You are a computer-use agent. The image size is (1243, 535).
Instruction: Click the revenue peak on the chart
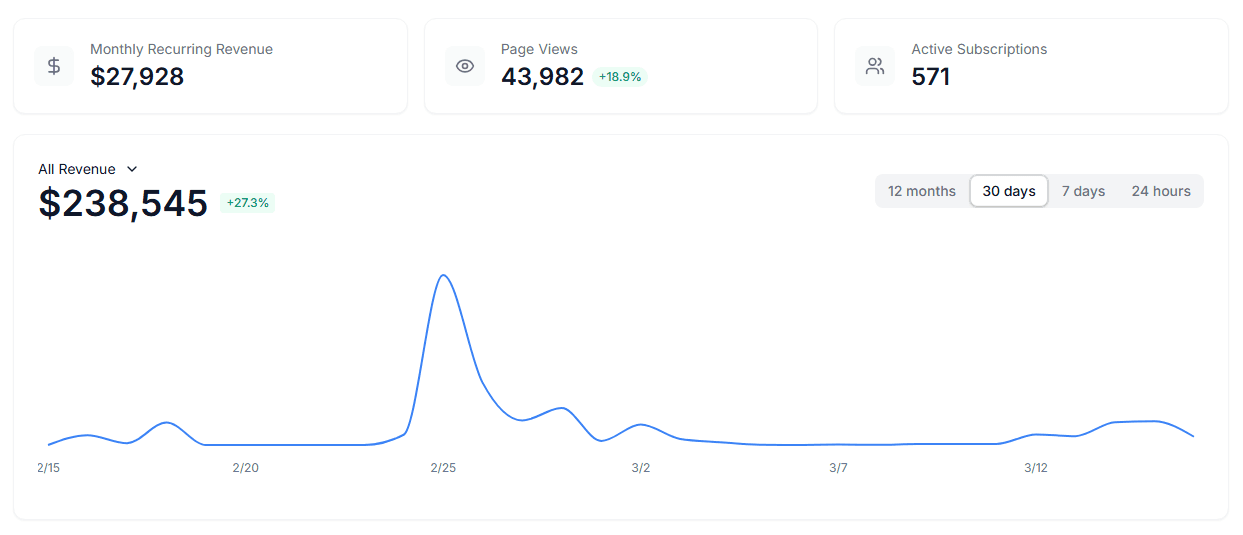443,275
